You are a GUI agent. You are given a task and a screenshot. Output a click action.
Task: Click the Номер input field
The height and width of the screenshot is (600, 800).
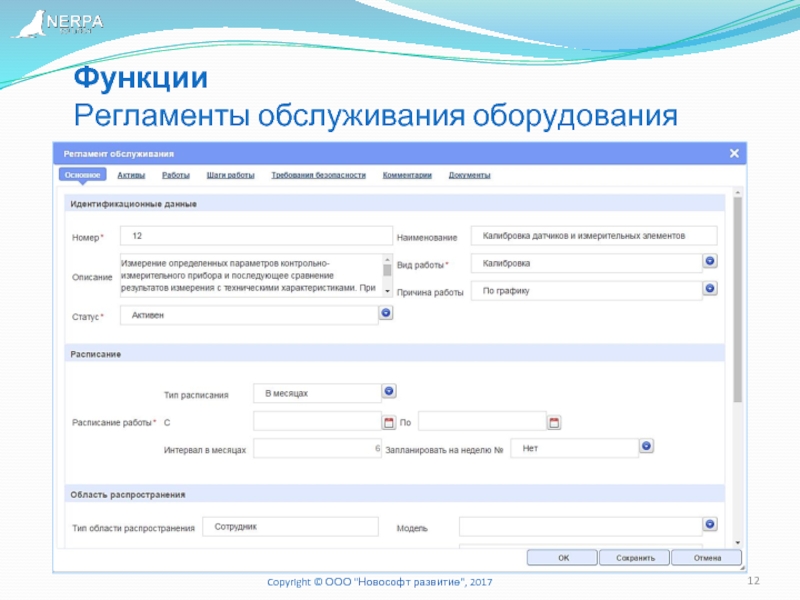(255, 235)
